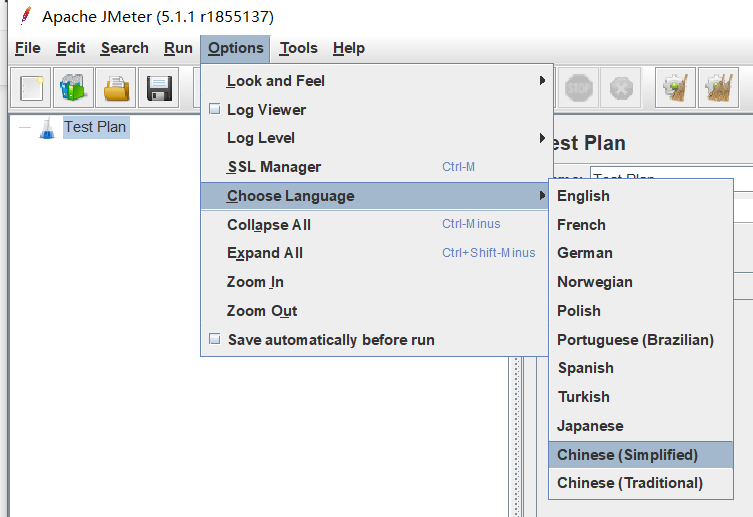Click the New test plan toolbar icon
753x517 pixels.
31,88
